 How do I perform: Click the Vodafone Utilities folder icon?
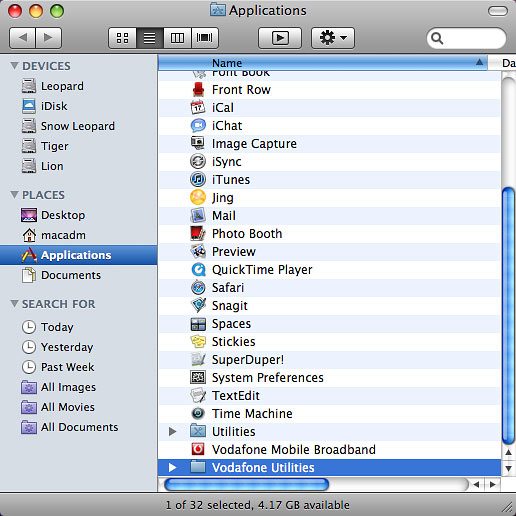point(198,468)
